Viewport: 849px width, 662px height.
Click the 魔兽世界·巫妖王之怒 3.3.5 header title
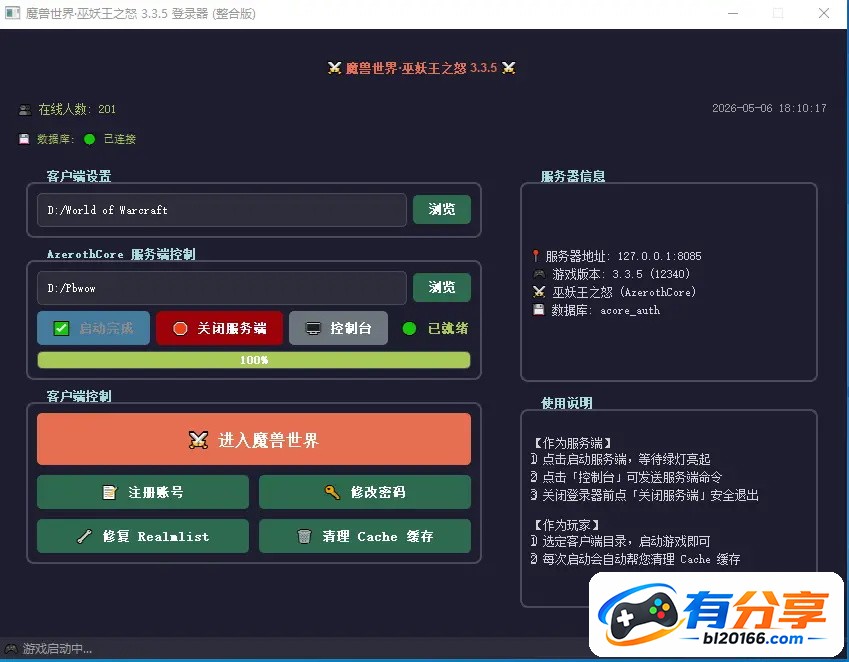tap(421, 68)
